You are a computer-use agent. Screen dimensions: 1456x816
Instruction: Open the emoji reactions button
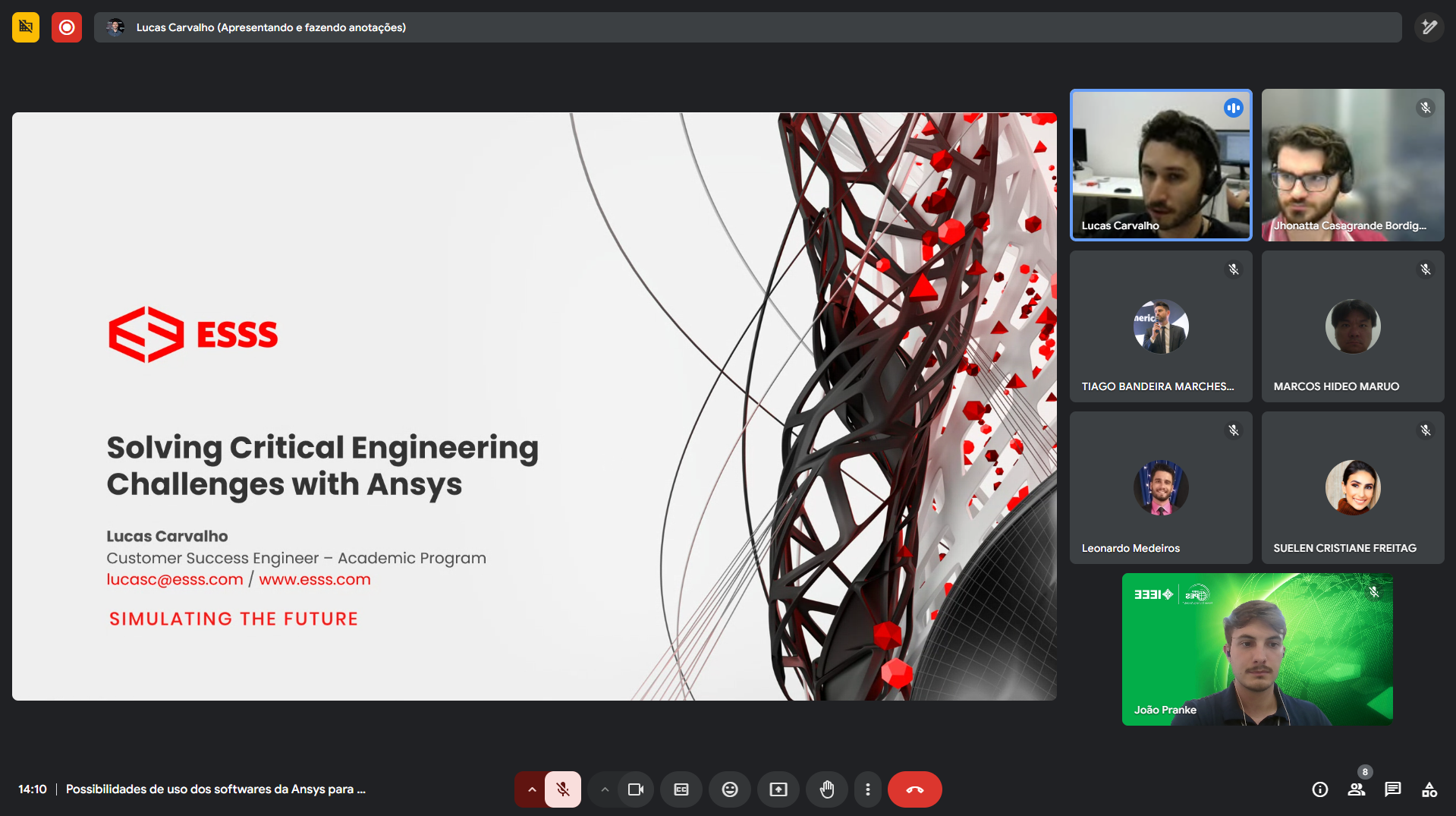(x=730, y=789)
